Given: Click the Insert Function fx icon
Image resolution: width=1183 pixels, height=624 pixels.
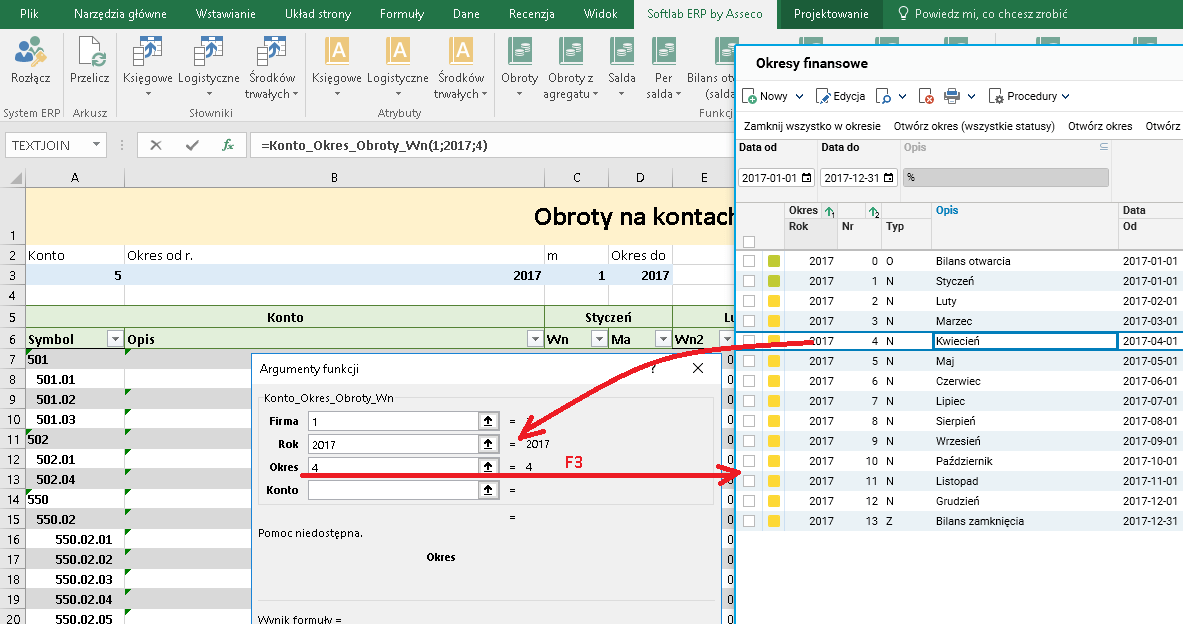Looking at the screenshot, I should click(228, 145).
